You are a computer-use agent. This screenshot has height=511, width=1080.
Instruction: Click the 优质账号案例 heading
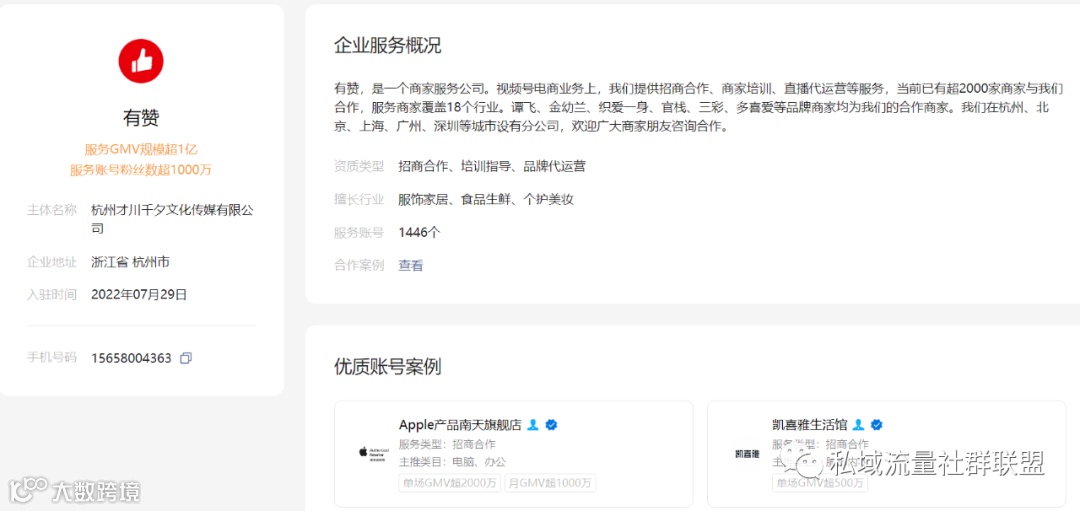click(x=388, y=366)
